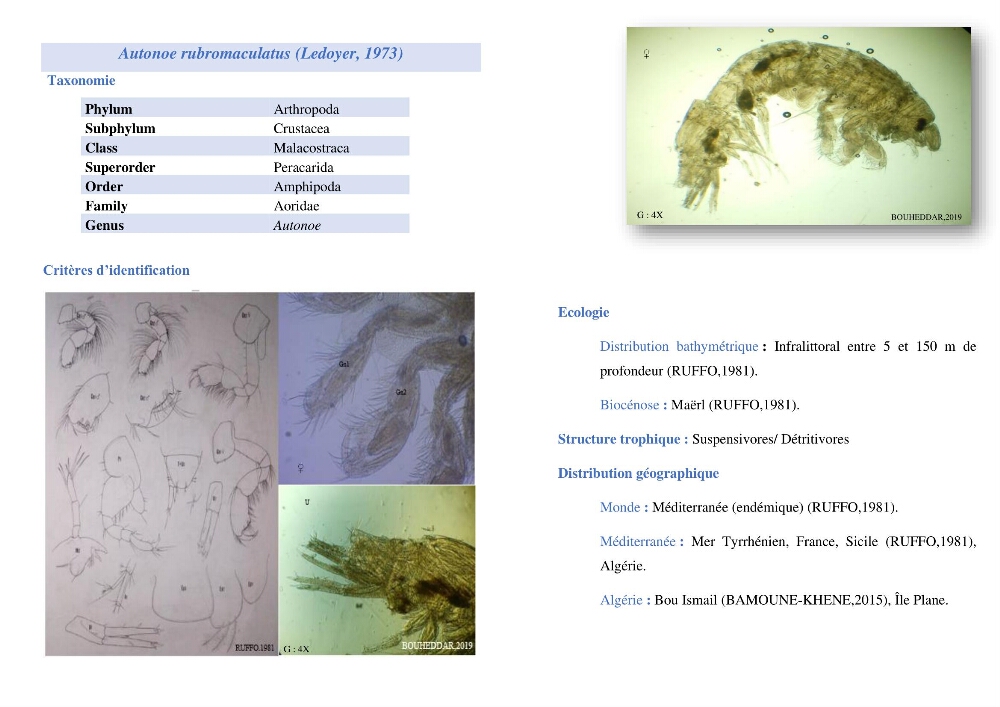
Task: Click the micrograph captioned BOUHEDDAR,2019 beside the drawing plate
Action: point(377,570)
